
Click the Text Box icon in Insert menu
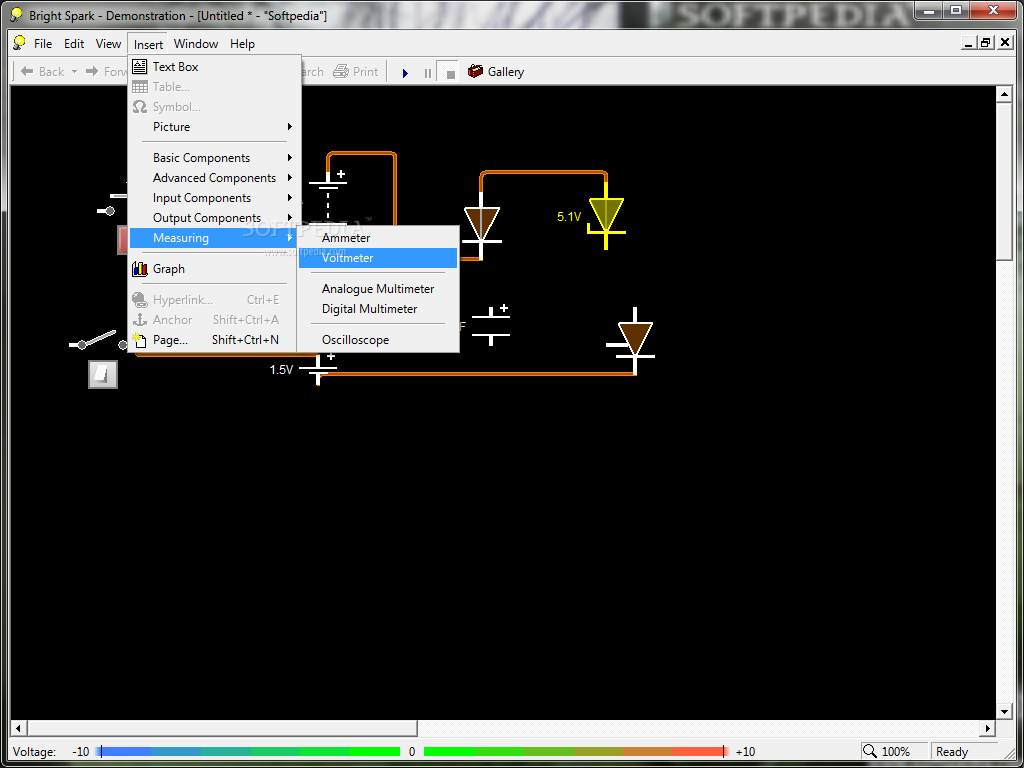(x=140, y=67)
